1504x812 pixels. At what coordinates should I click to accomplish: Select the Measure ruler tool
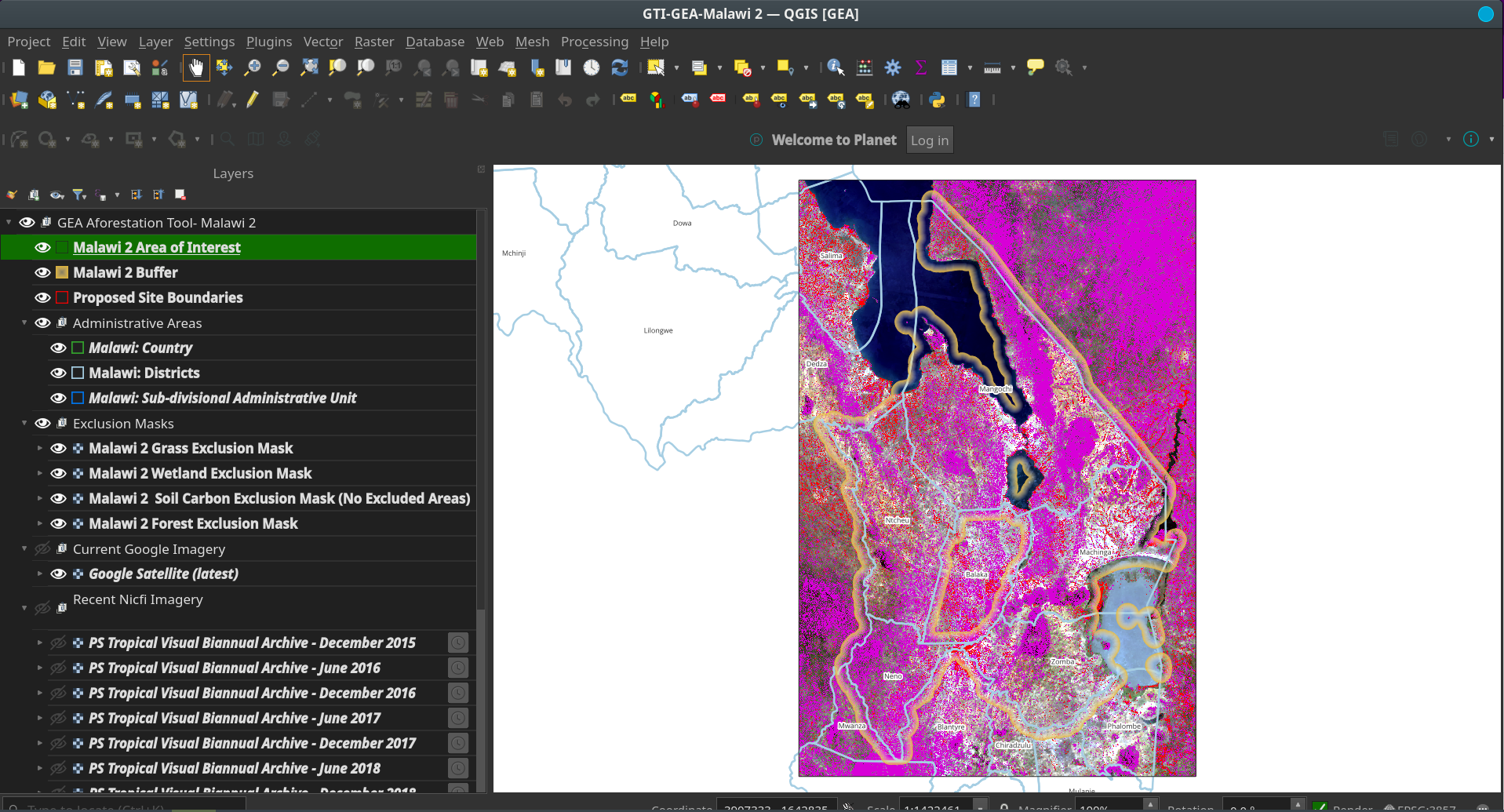(x=992, y=67)
